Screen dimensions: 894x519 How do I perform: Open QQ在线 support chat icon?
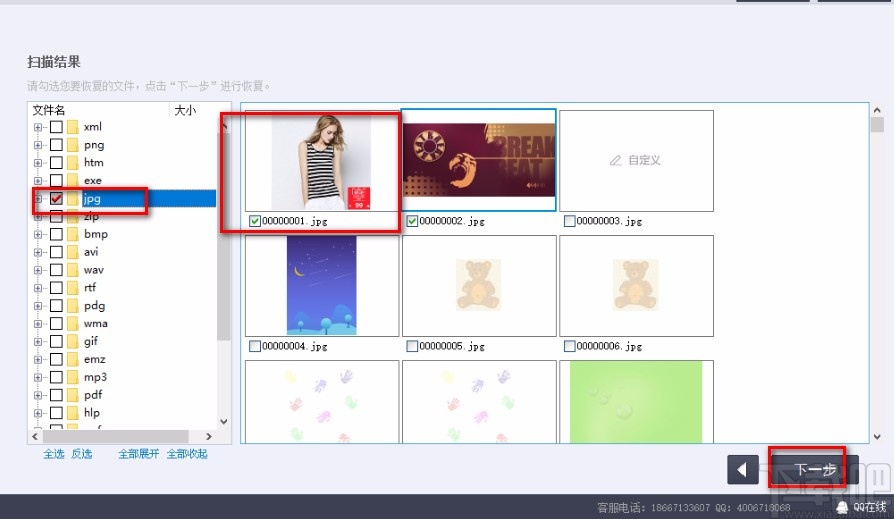[x=842, y=507]
